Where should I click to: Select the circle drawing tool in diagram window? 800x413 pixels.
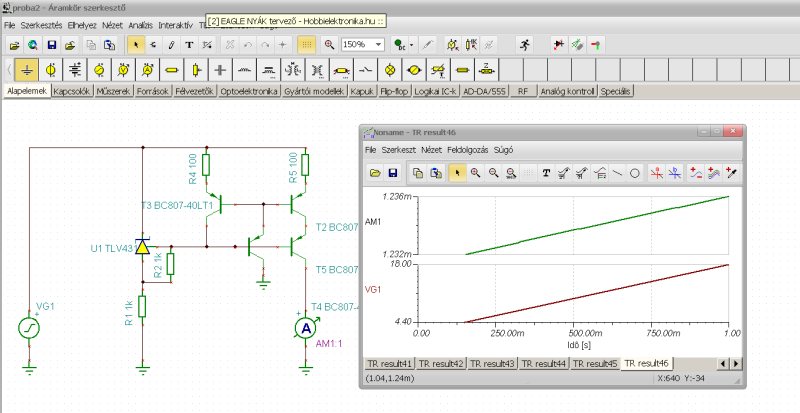635,173
